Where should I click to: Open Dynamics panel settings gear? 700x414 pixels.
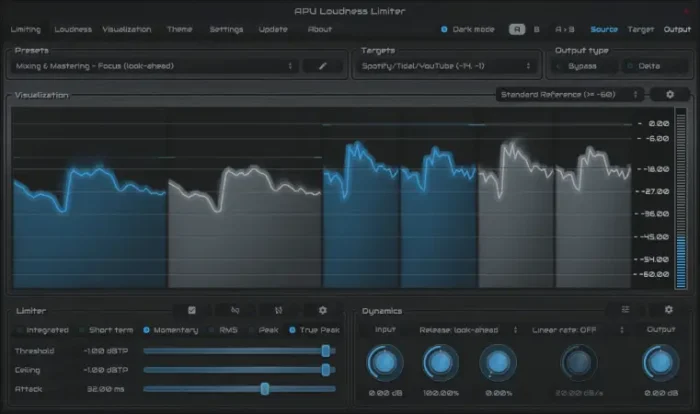point(669,311)
